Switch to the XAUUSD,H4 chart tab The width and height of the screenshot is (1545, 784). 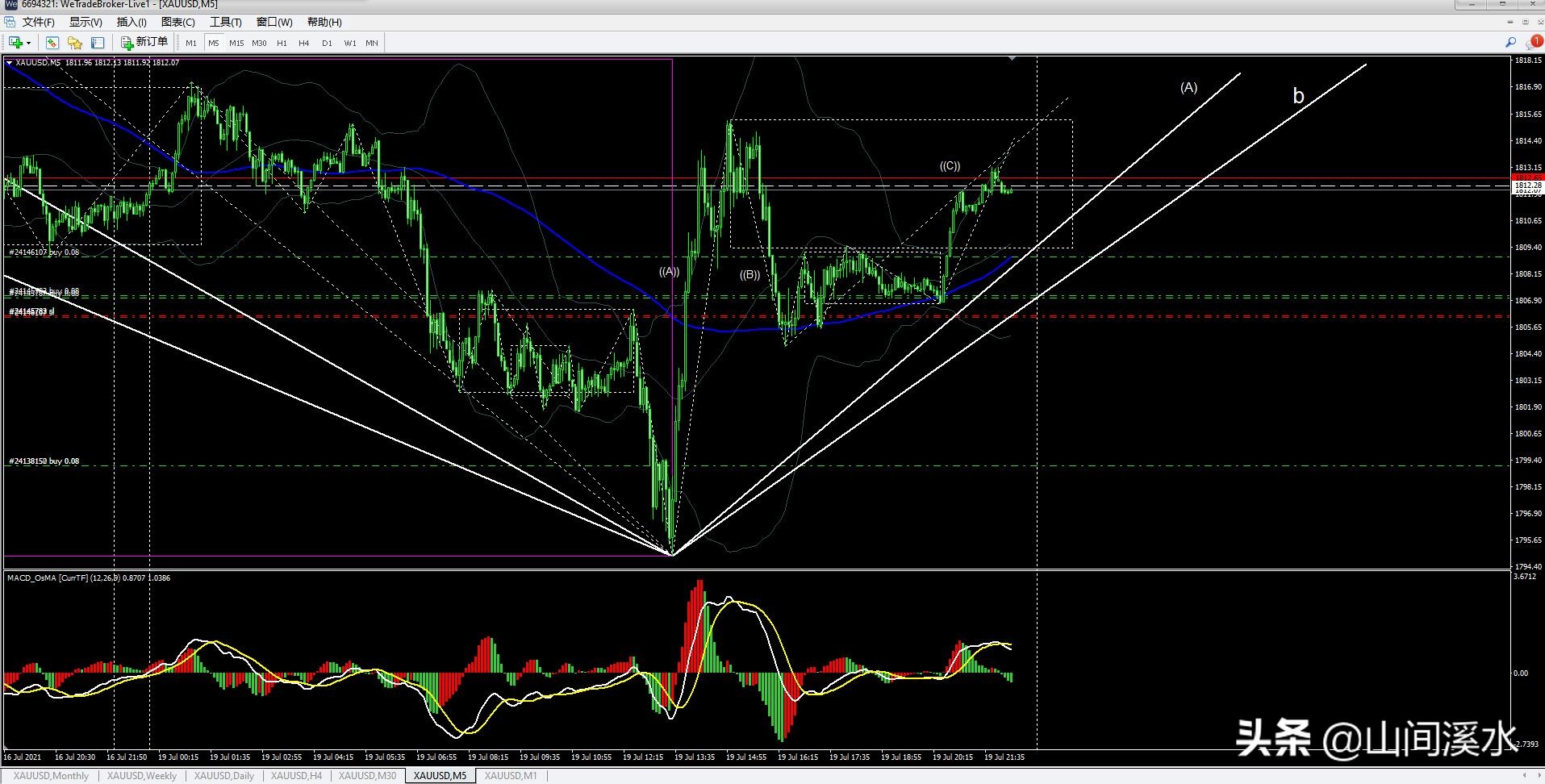pos(296,776)
